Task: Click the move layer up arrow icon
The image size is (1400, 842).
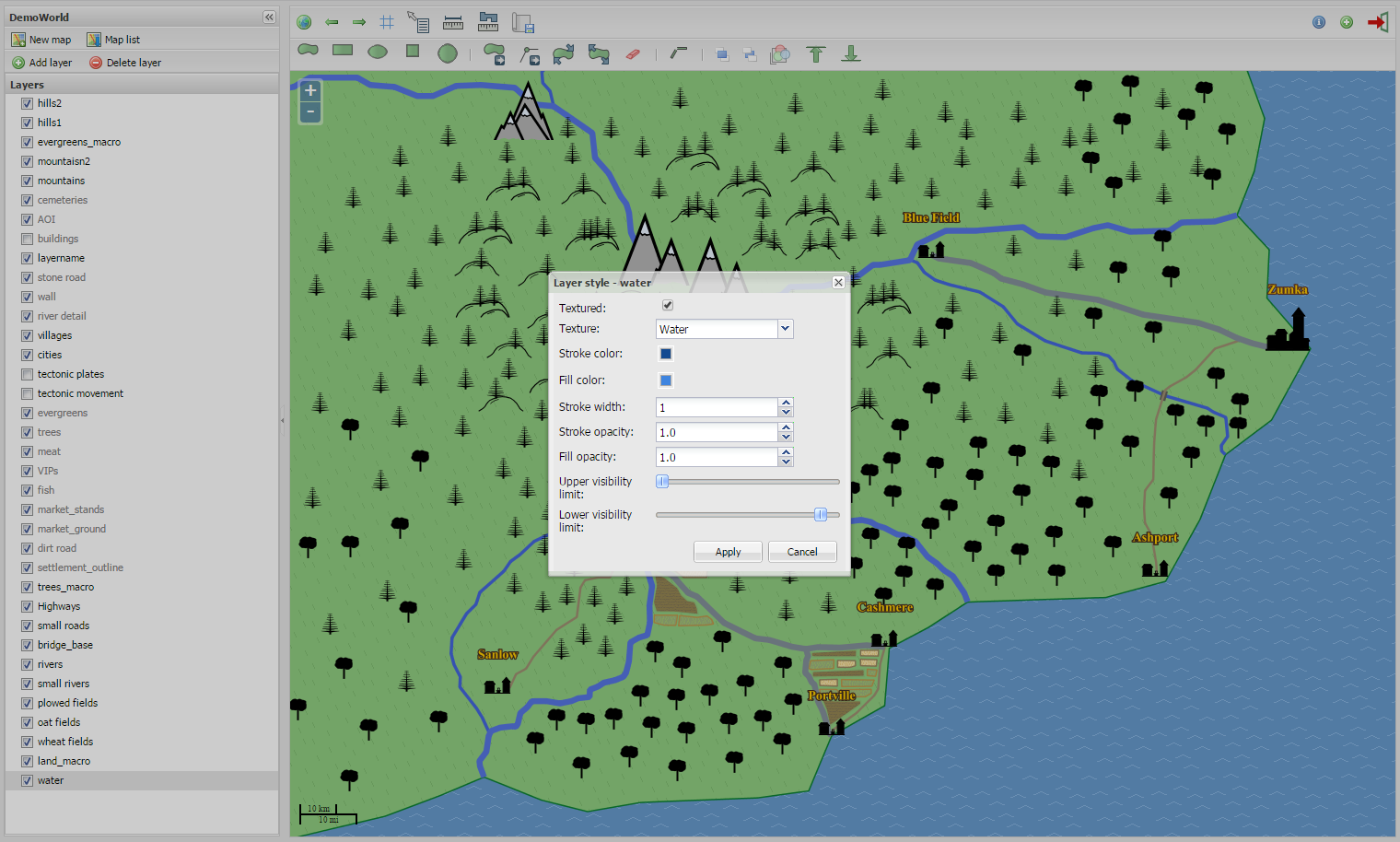Action: tap(816, 54)
